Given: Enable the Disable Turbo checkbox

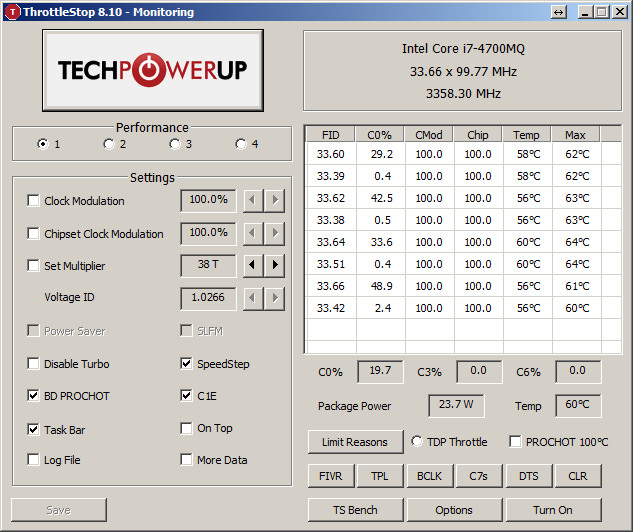Looking at the screenshot, I should (x=34, y=364).
